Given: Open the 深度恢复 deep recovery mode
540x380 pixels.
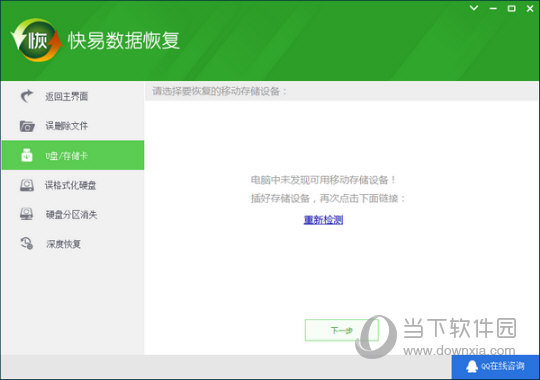Looking at the screenshot, I should tap(73, 244).
